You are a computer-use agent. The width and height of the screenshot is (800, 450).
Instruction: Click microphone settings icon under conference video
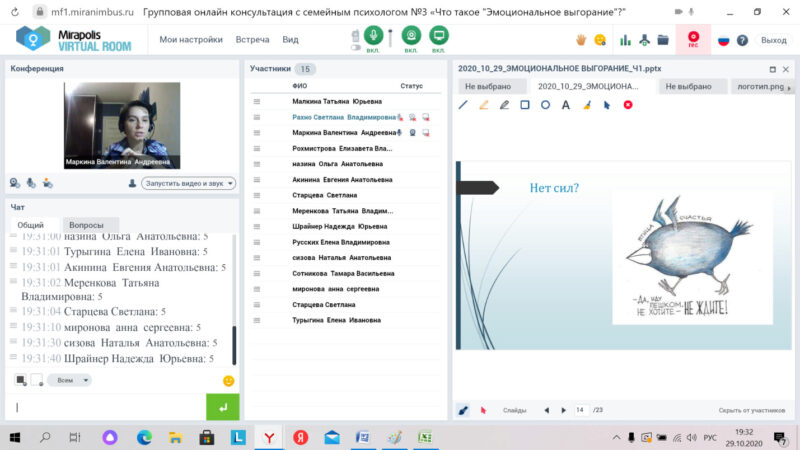[x=31, y=183]
